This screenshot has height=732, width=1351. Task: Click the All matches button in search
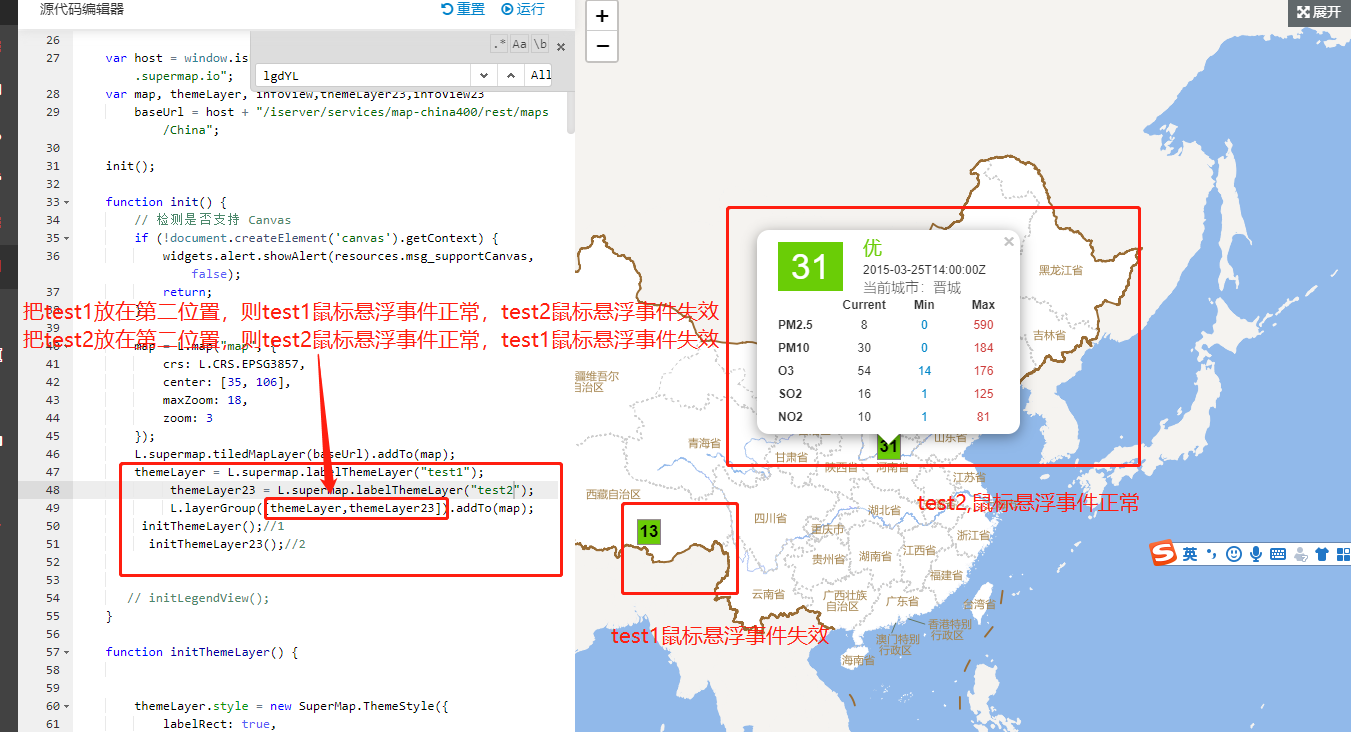[540, 75]
